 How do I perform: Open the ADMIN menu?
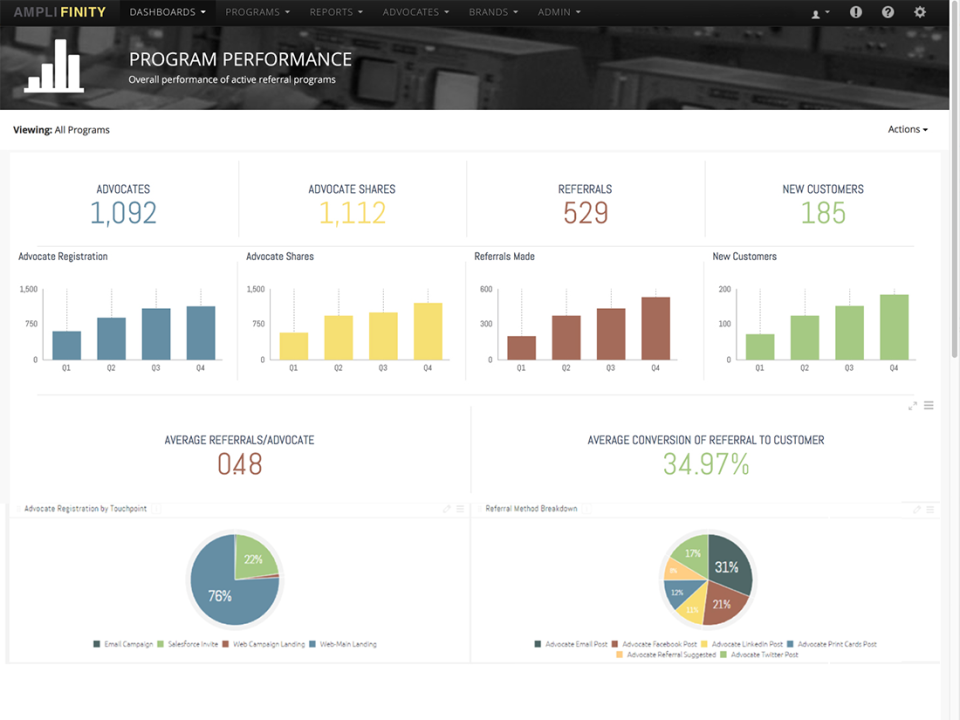(x=558, y=12)
